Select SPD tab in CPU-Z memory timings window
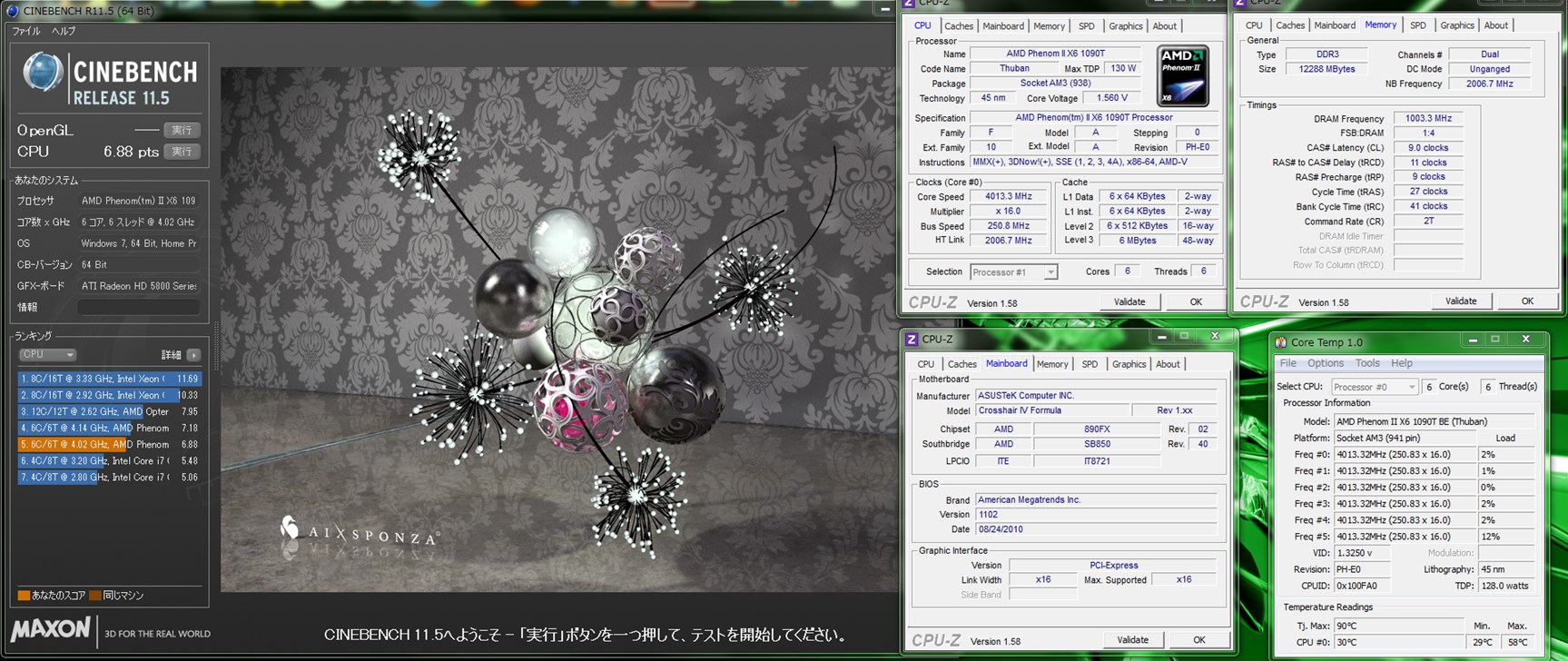 click(1418, 25)
